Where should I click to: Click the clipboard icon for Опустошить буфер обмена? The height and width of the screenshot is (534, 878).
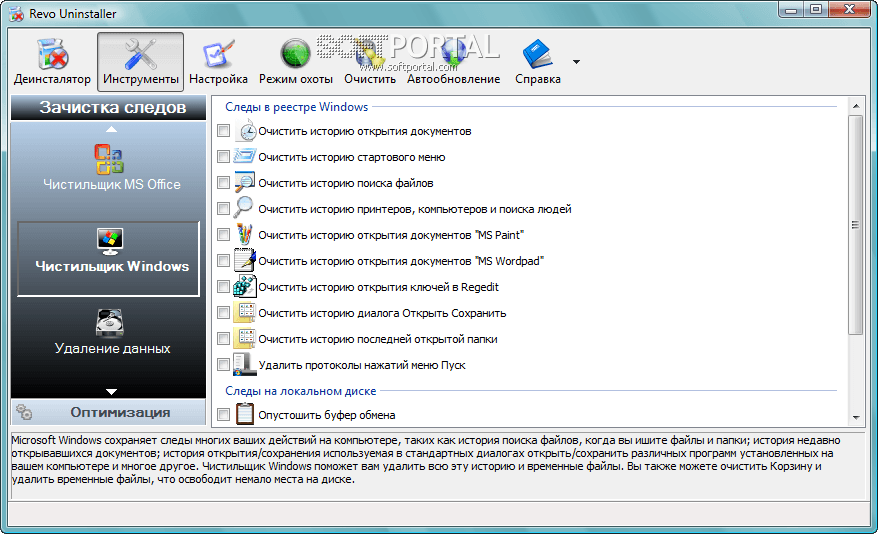(245, 414)
